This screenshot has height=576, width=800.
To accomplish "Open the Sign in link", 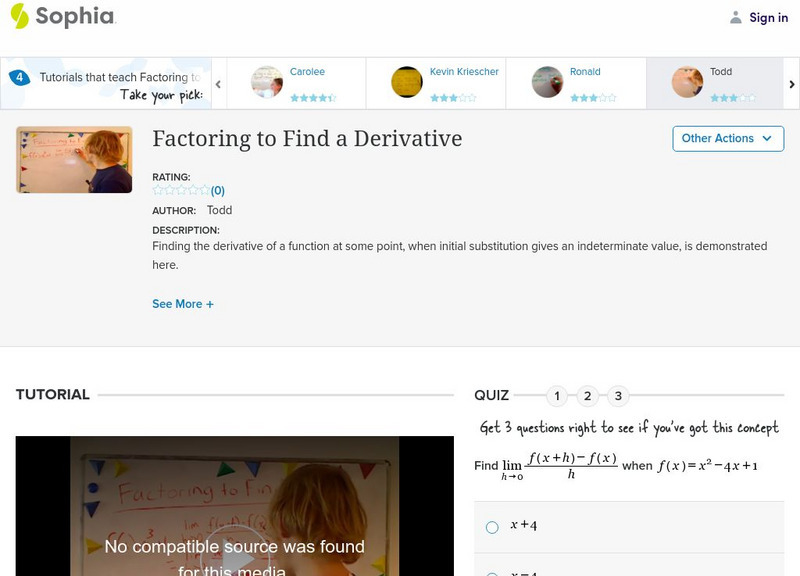I will pyautogui.click(x=768, y=17).
